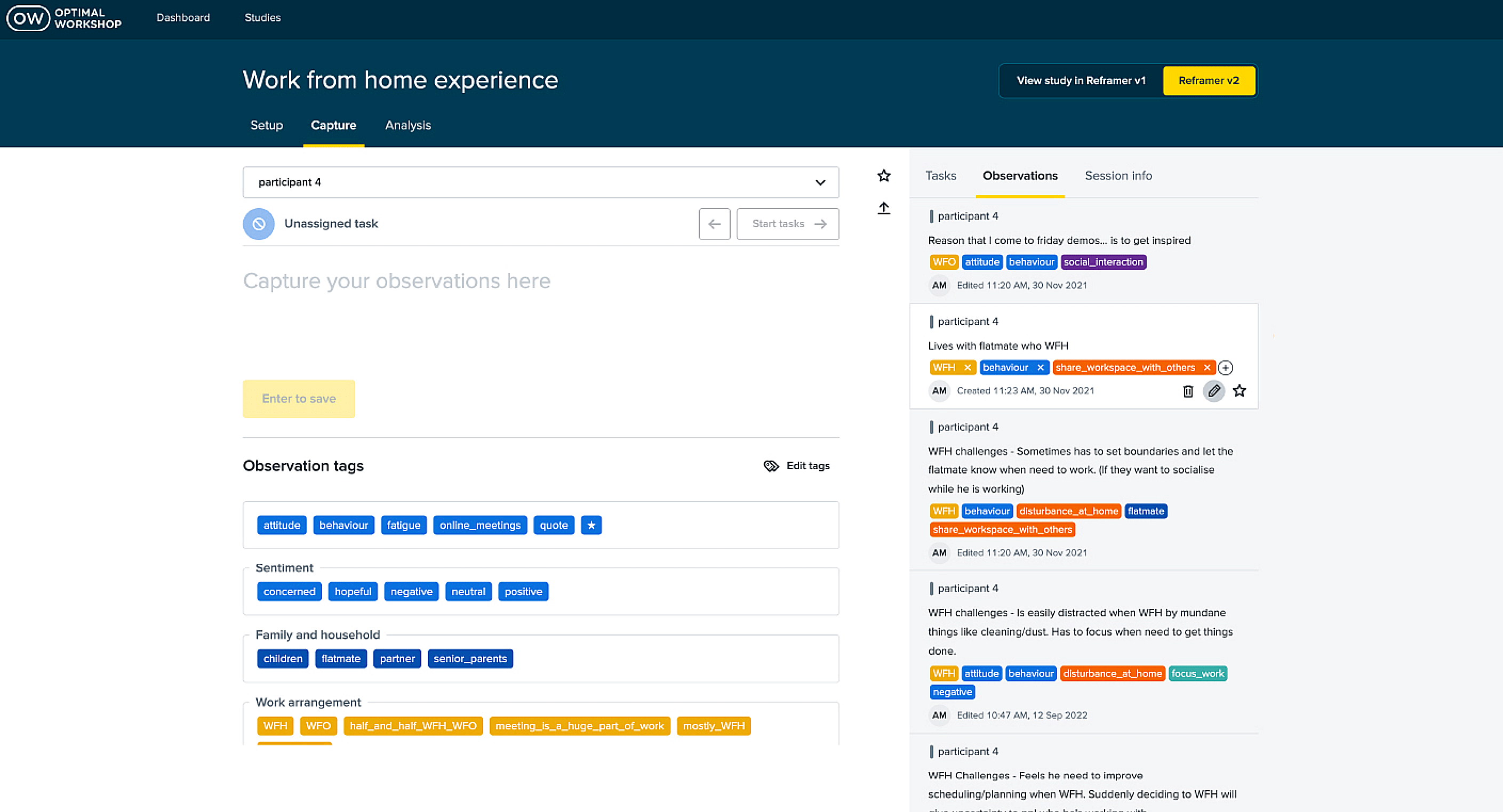The image size is (1503, 812).
Task: Click the Enter to save button
Action: pyautogui.click(x=299, y=399)
